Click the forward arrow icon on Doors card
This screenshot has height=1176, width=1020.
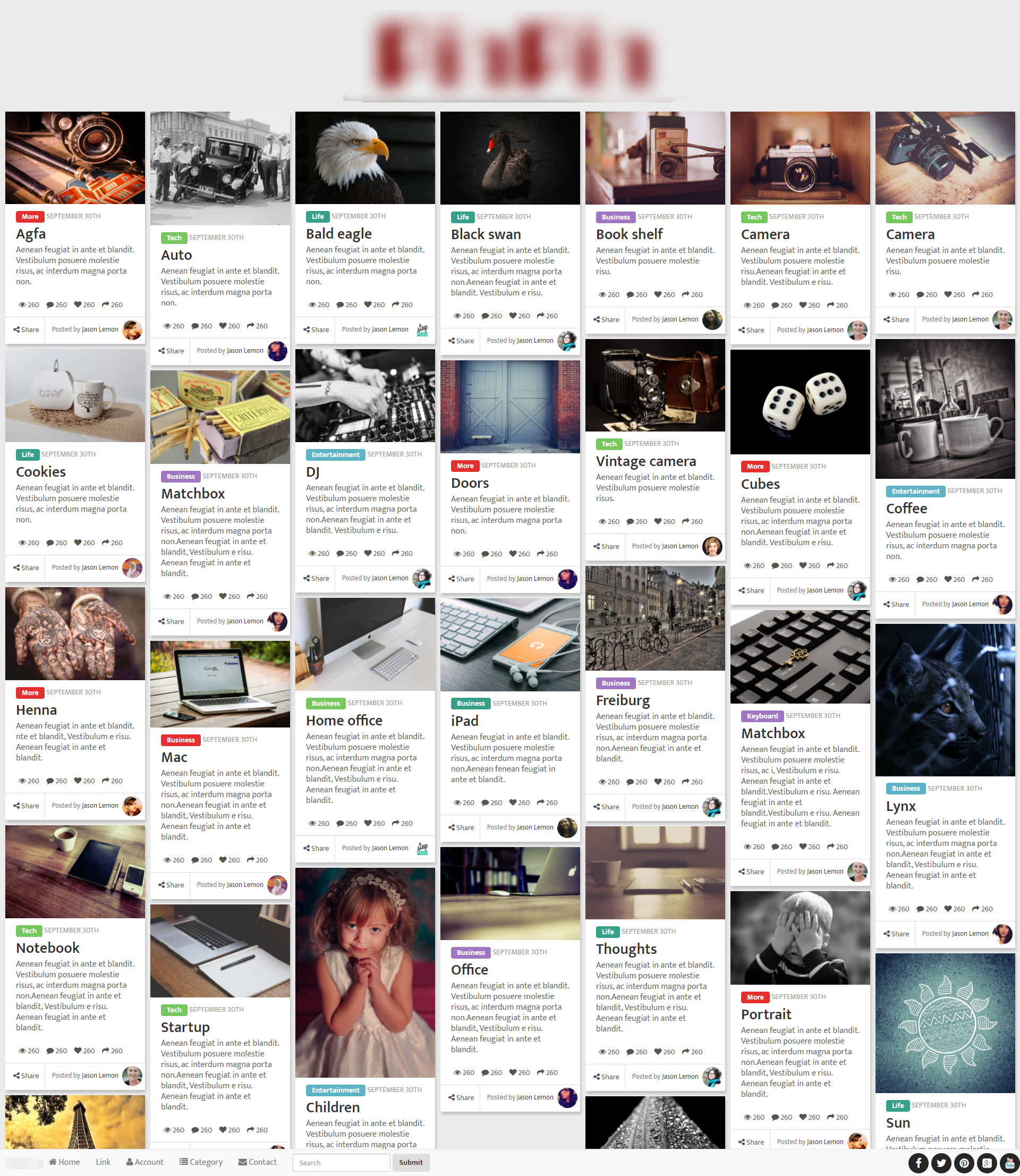tap(540, 553)
